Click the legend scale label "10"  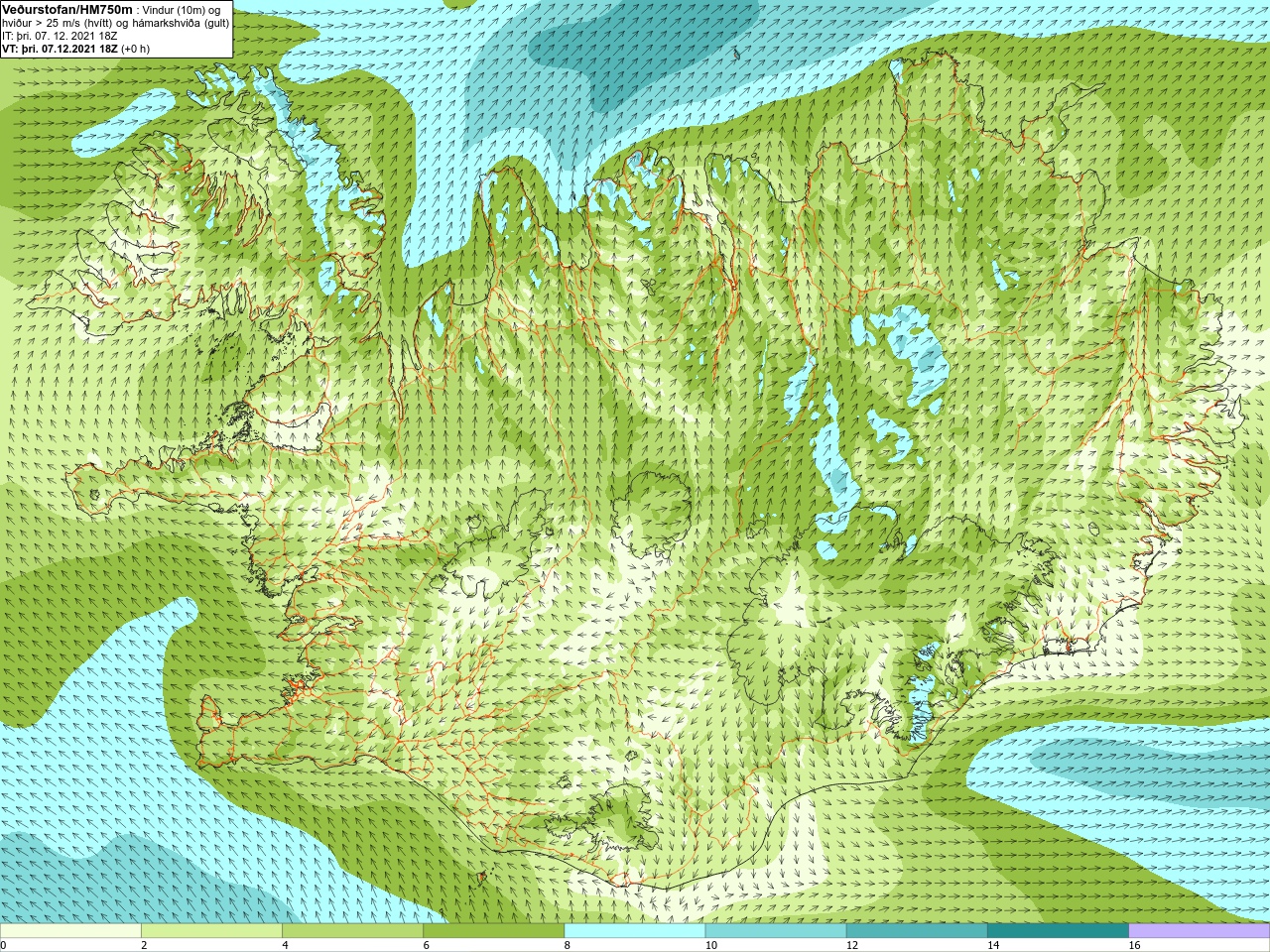(x=711, y=945)
